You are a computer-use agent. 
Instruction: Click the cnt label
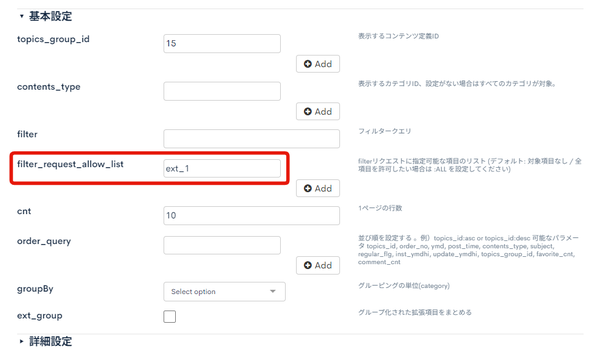click(24, 211)
